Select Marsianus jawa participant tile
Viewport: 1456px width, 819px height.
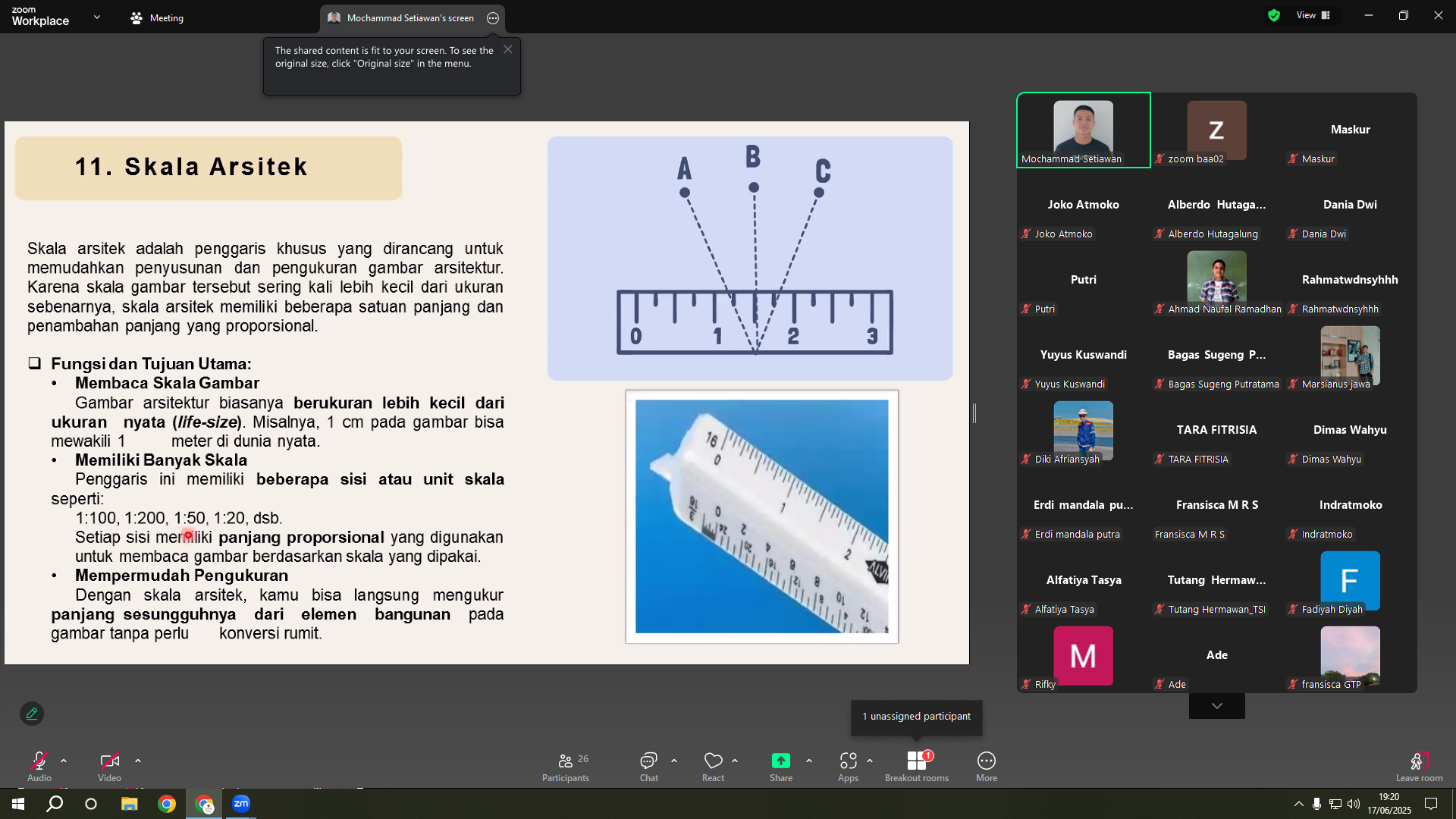(x=1351, y=355)
